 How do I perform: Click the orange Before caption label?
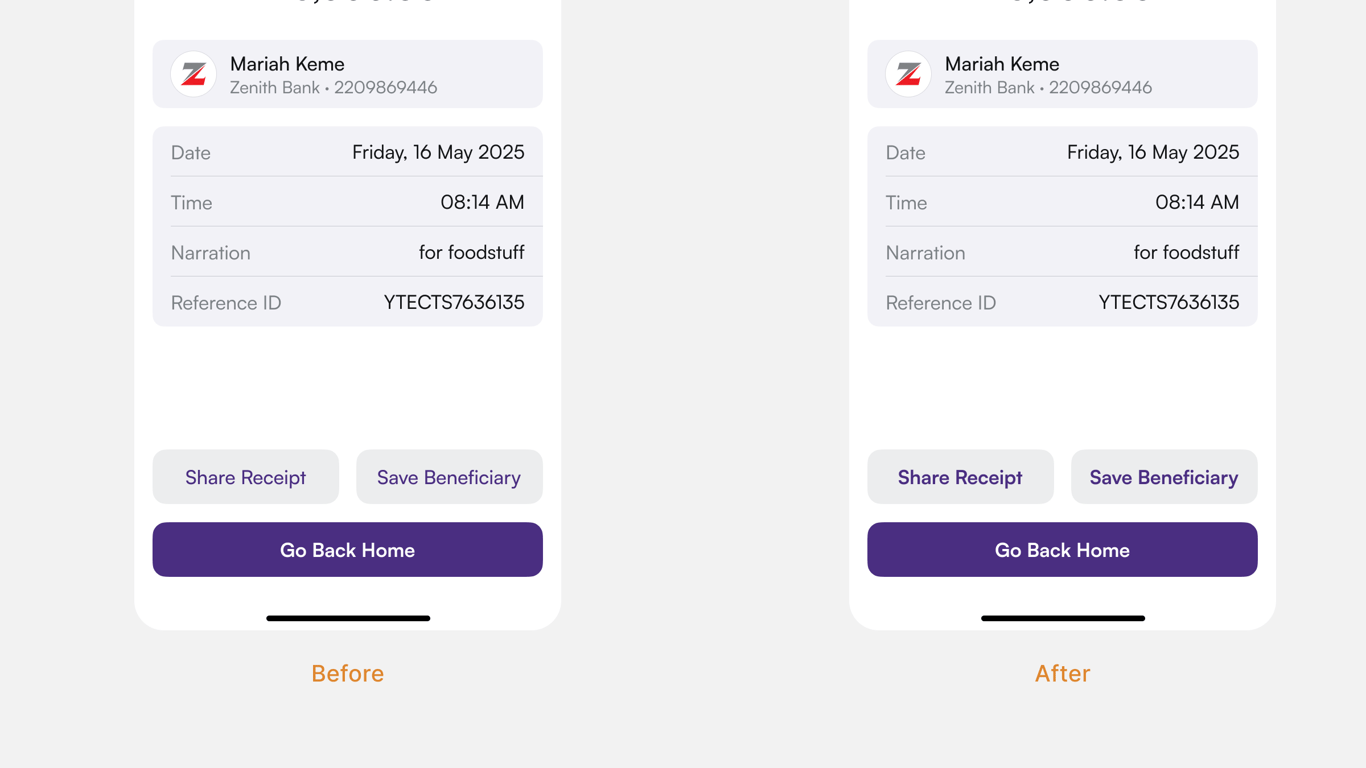[347, 673]
